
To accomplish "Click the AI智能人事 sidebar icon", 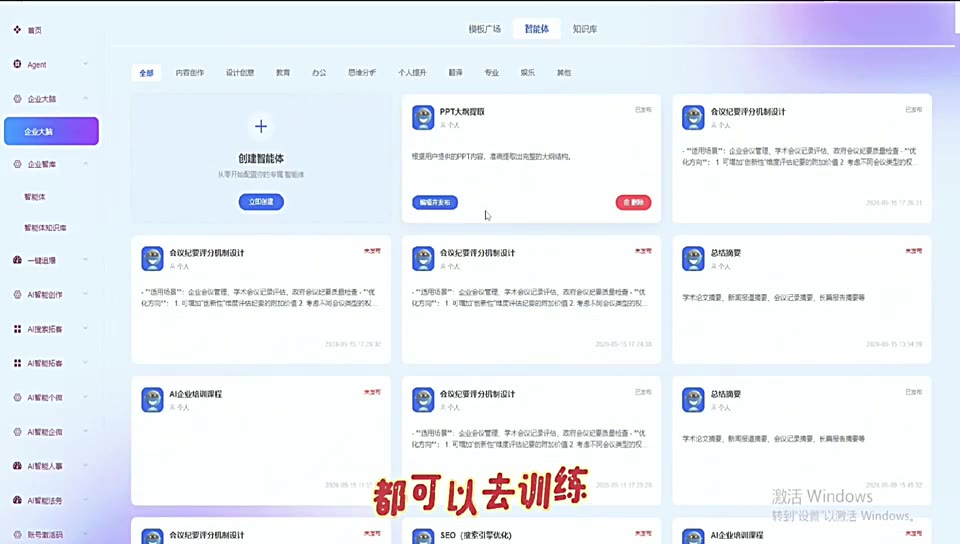I will tap(17, 466).
